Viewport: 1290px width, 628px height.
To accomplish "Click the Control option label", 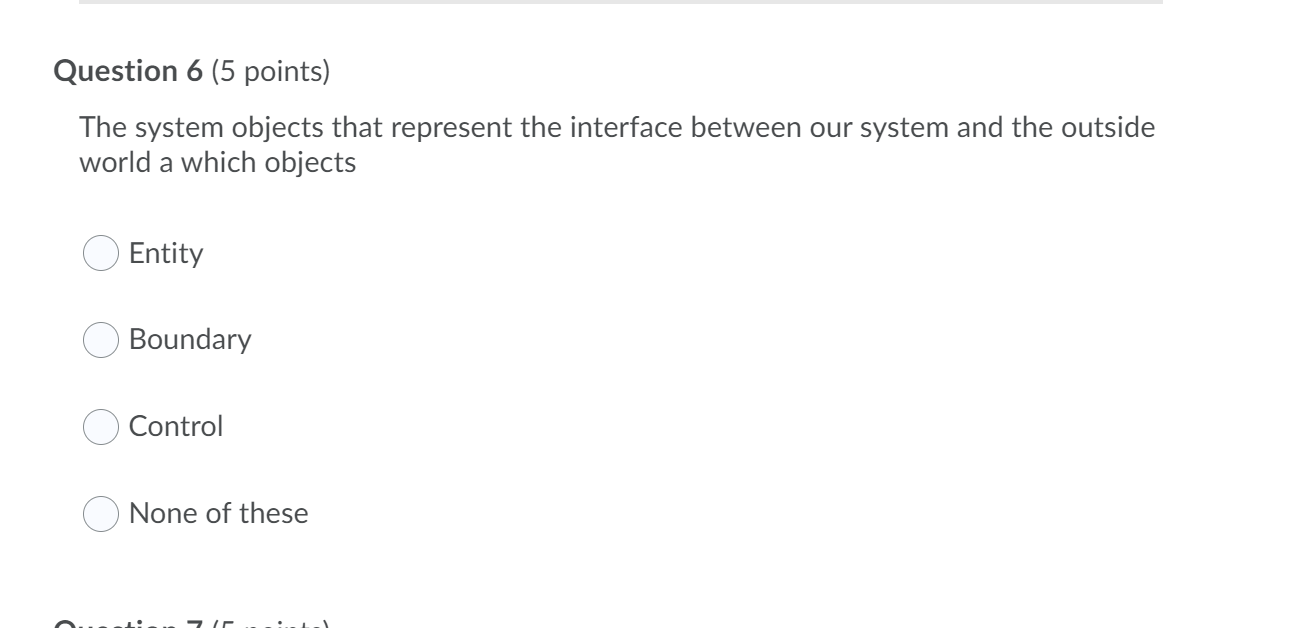I will tap(175, 427).
